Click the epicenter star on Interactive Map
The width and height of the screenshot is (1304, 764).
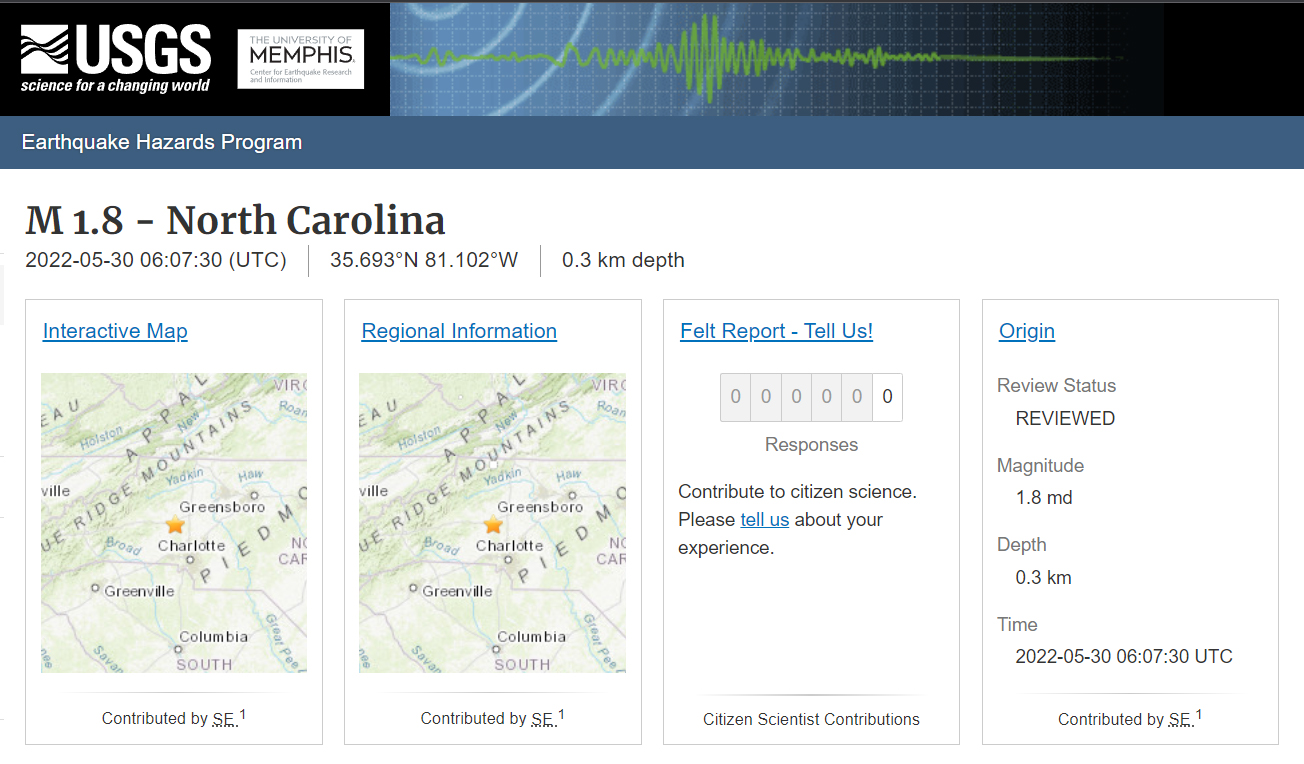coord(175,524)
